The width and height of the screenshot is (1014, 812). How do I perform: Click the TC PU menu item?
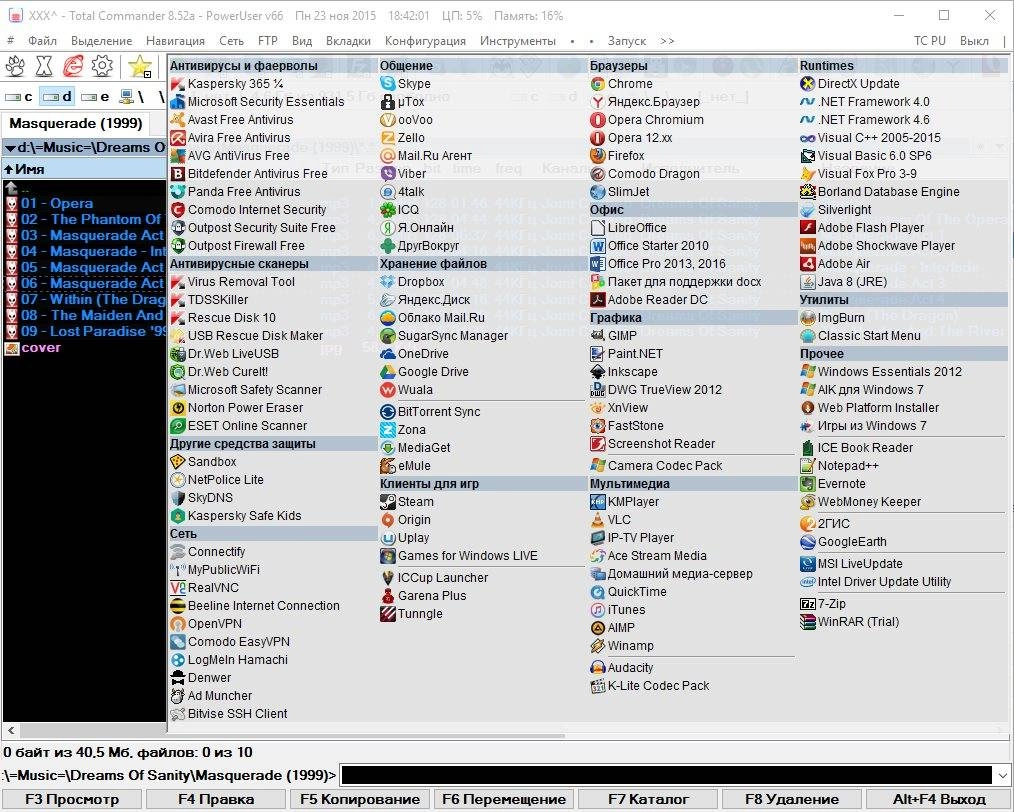(x=929, y=41)
